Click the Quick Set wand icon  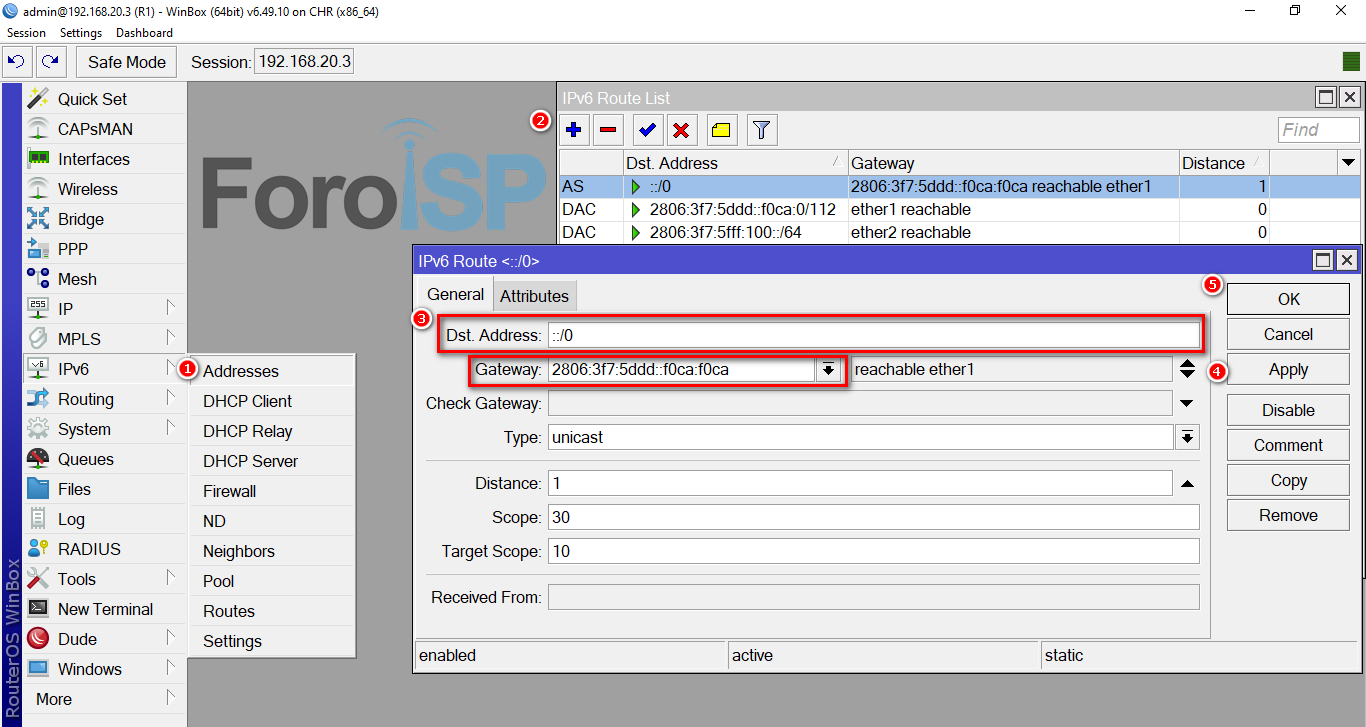tap(38, 99)
